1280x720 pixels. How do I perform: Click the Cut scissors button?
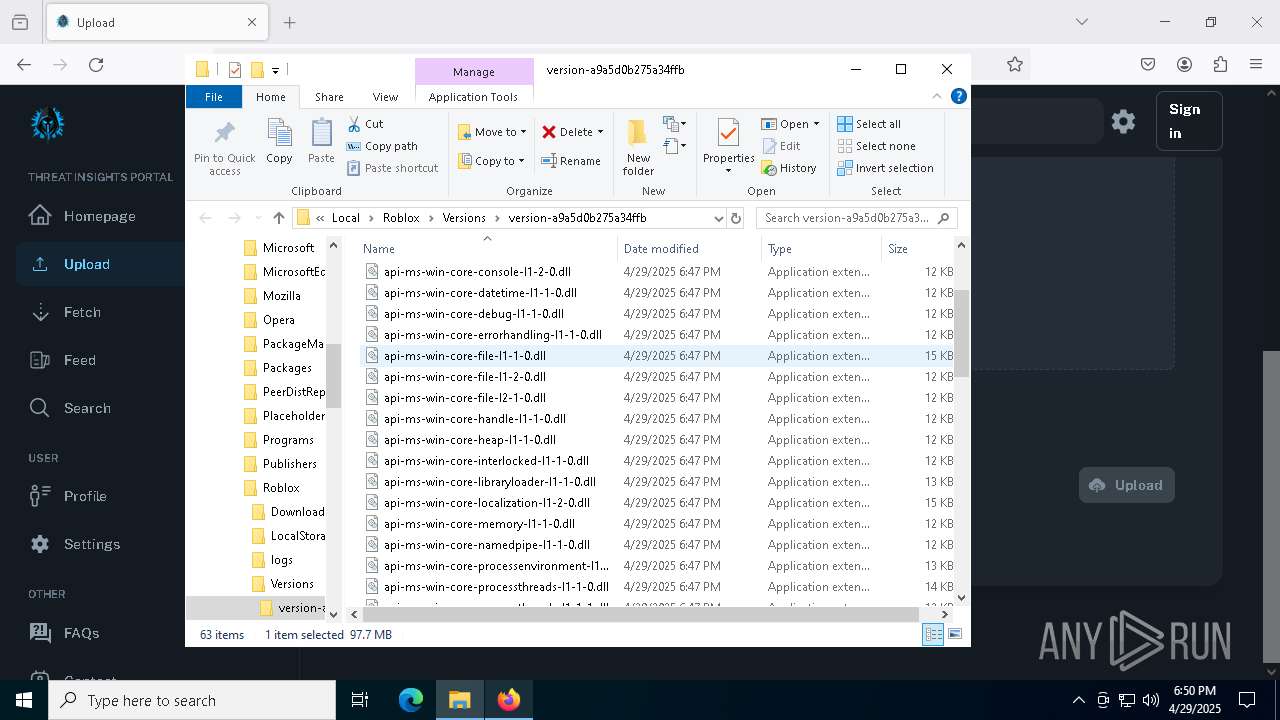pyautogui.click(x=365, y=124)
